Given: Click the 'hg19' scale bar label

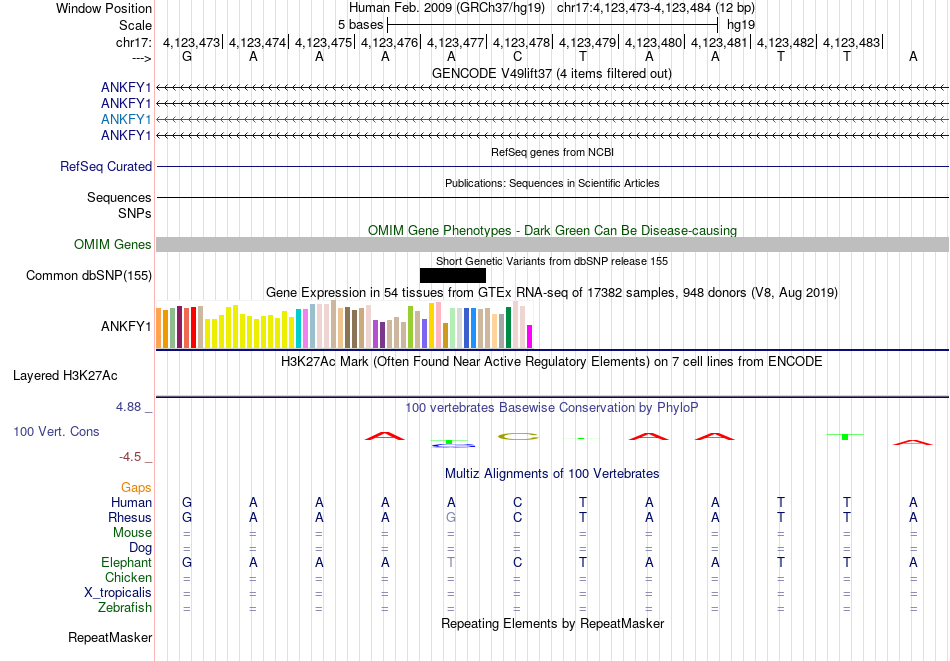Looking at the screenshot, I should 741,25.
